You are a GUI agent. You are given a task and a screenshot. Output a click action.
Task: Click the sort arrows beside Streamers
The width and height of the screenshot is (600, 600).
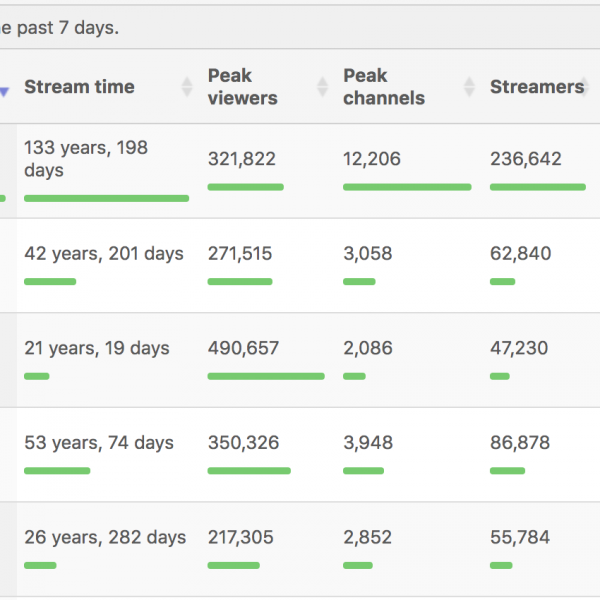[593, 87]
